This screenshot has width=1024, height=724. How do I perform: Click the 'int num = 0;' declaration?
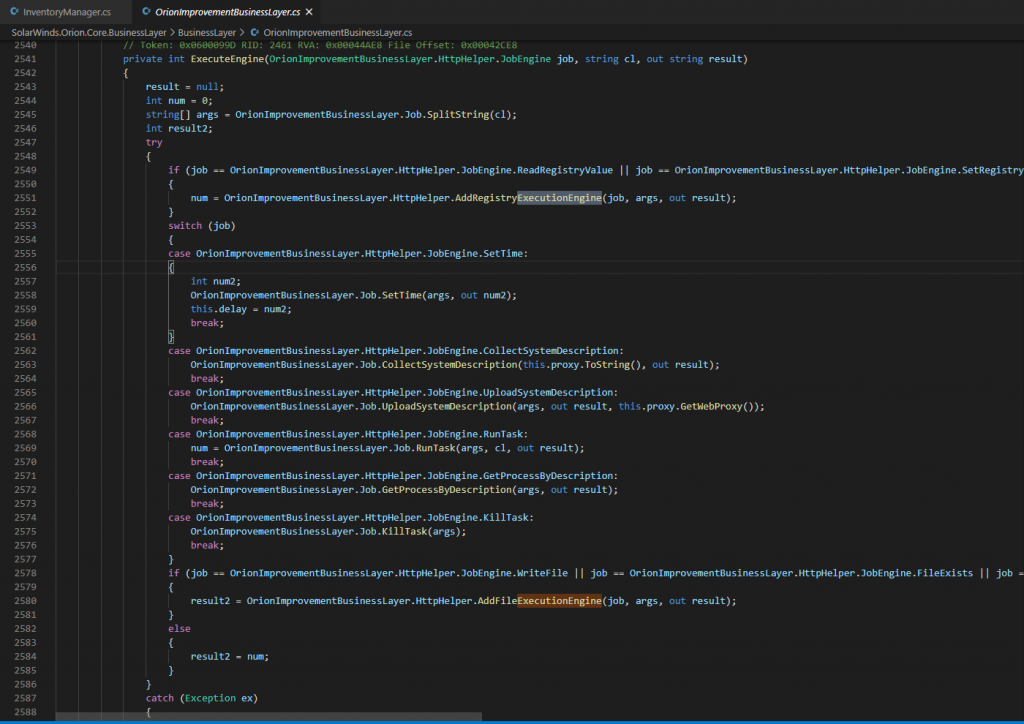(179, 101)
